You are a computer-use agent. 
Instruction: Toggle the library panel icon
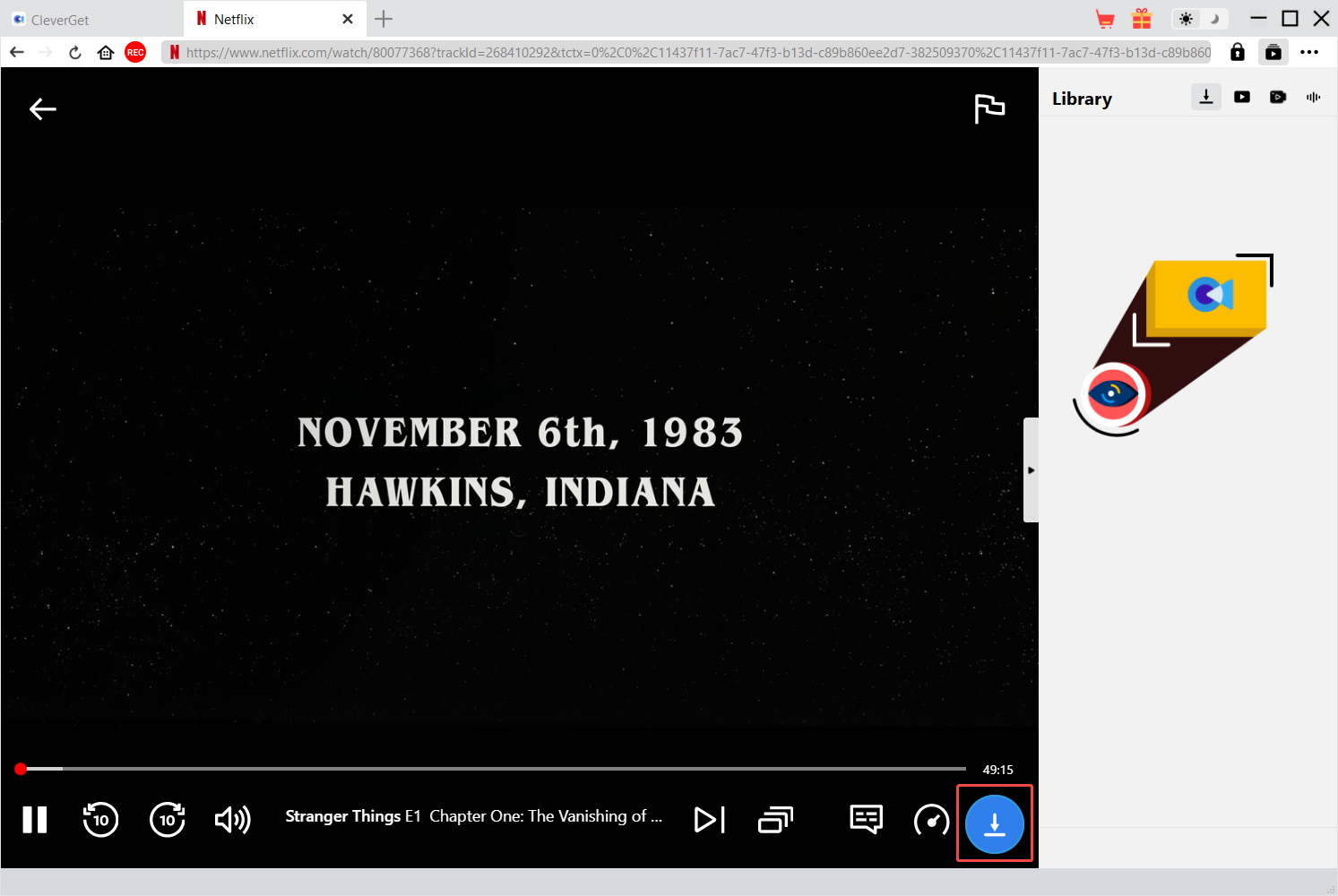[1273, 52]
